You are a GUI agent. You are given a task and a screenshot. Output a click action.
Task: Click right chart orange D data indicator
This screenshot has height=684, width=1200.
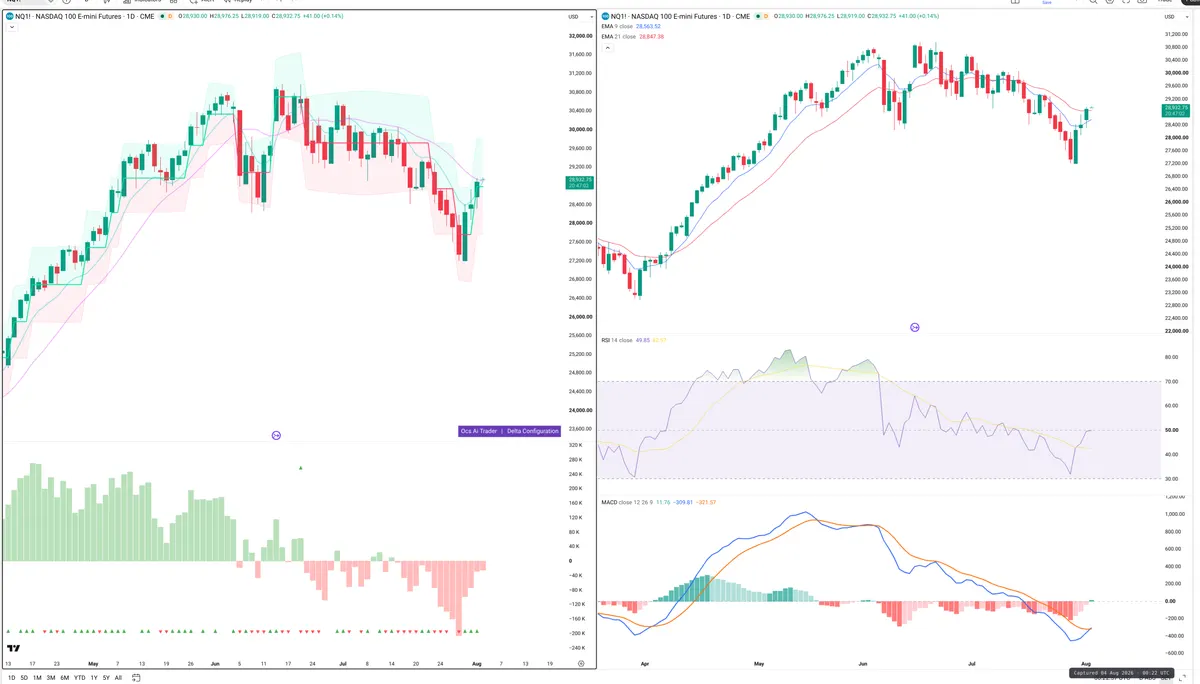click(766, 17)
